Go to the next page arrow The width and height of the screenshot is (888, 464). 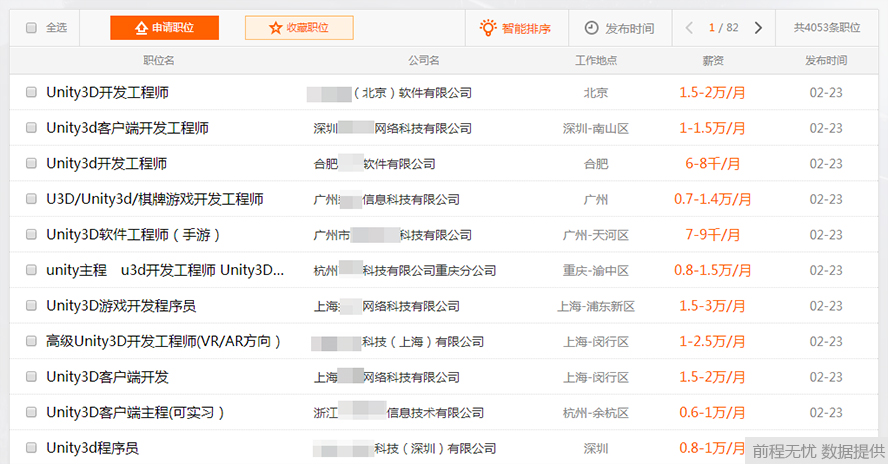[x=758, y=28]
